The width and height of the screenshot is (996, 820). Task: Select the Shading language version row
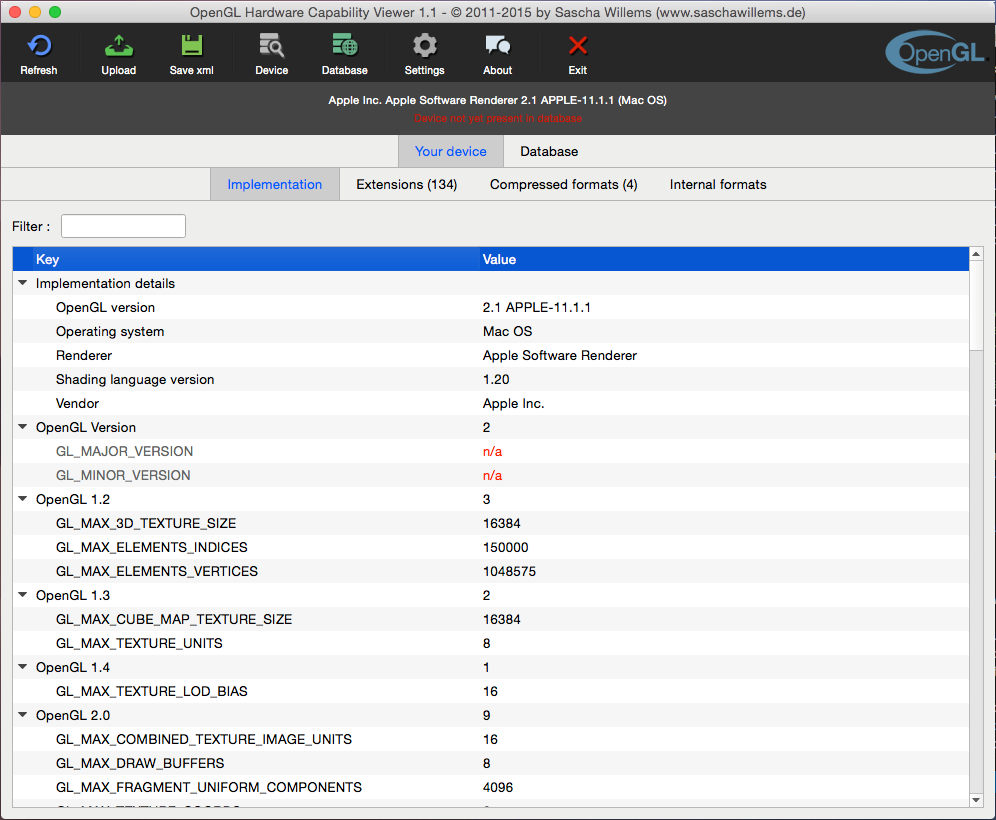(490, 379)
